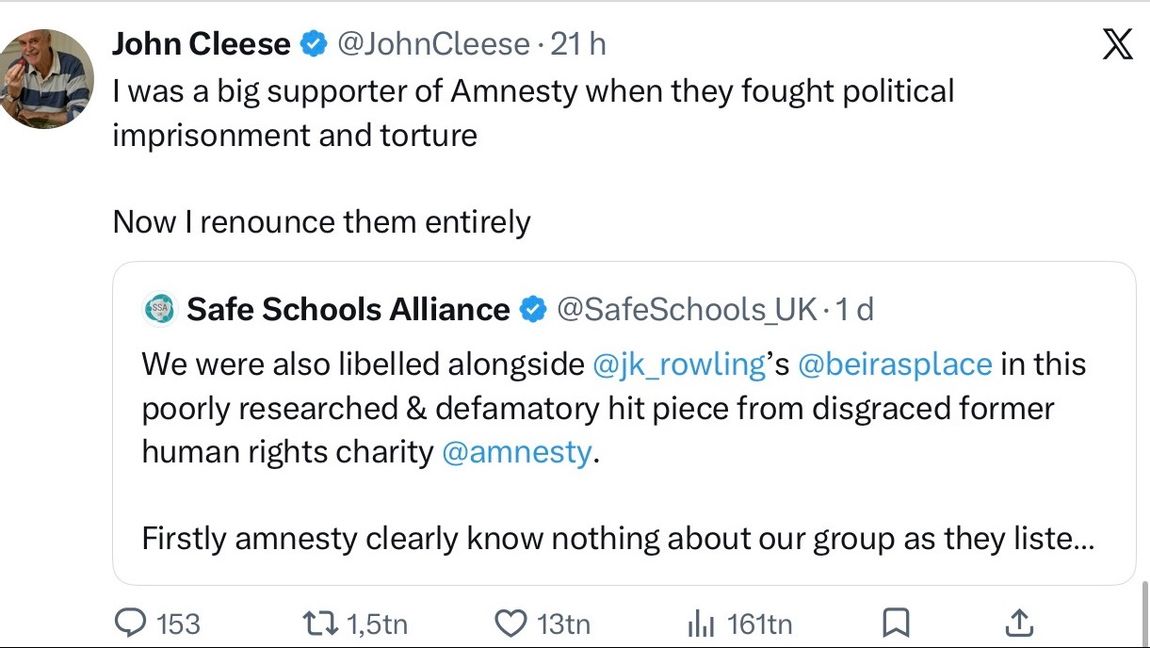Open the @jk_rowling mention link
Screen dimensions: 1150x648
coord(679,364)
